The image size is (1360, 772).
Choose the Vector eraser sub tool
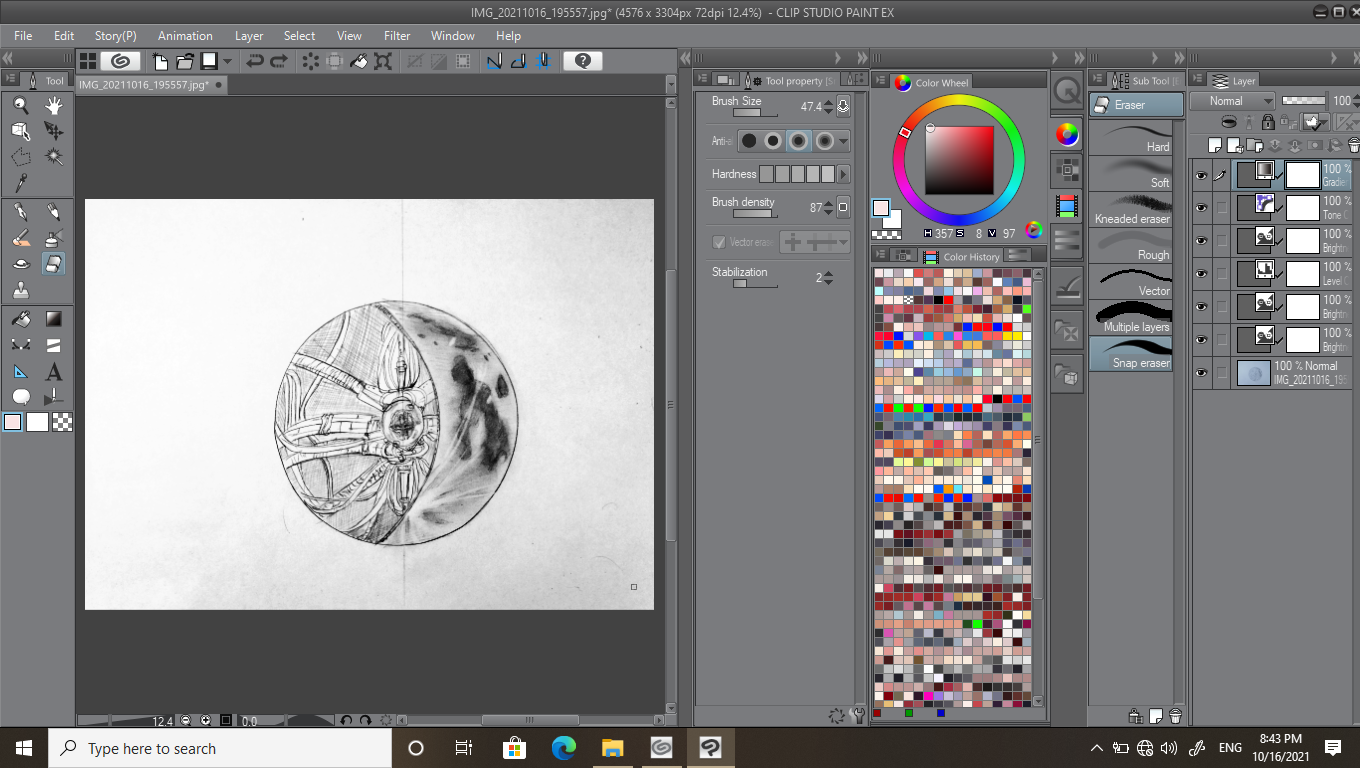pyautogui.click(x=1130, y=282)
